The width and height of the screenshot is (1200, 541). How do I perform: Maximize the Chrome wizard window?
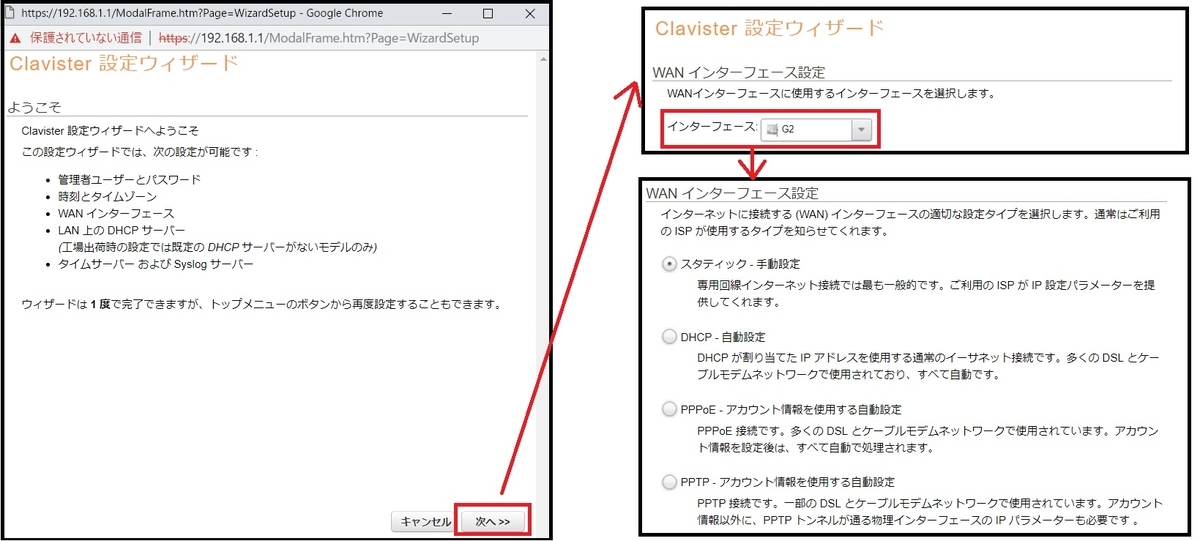(487, 14)
